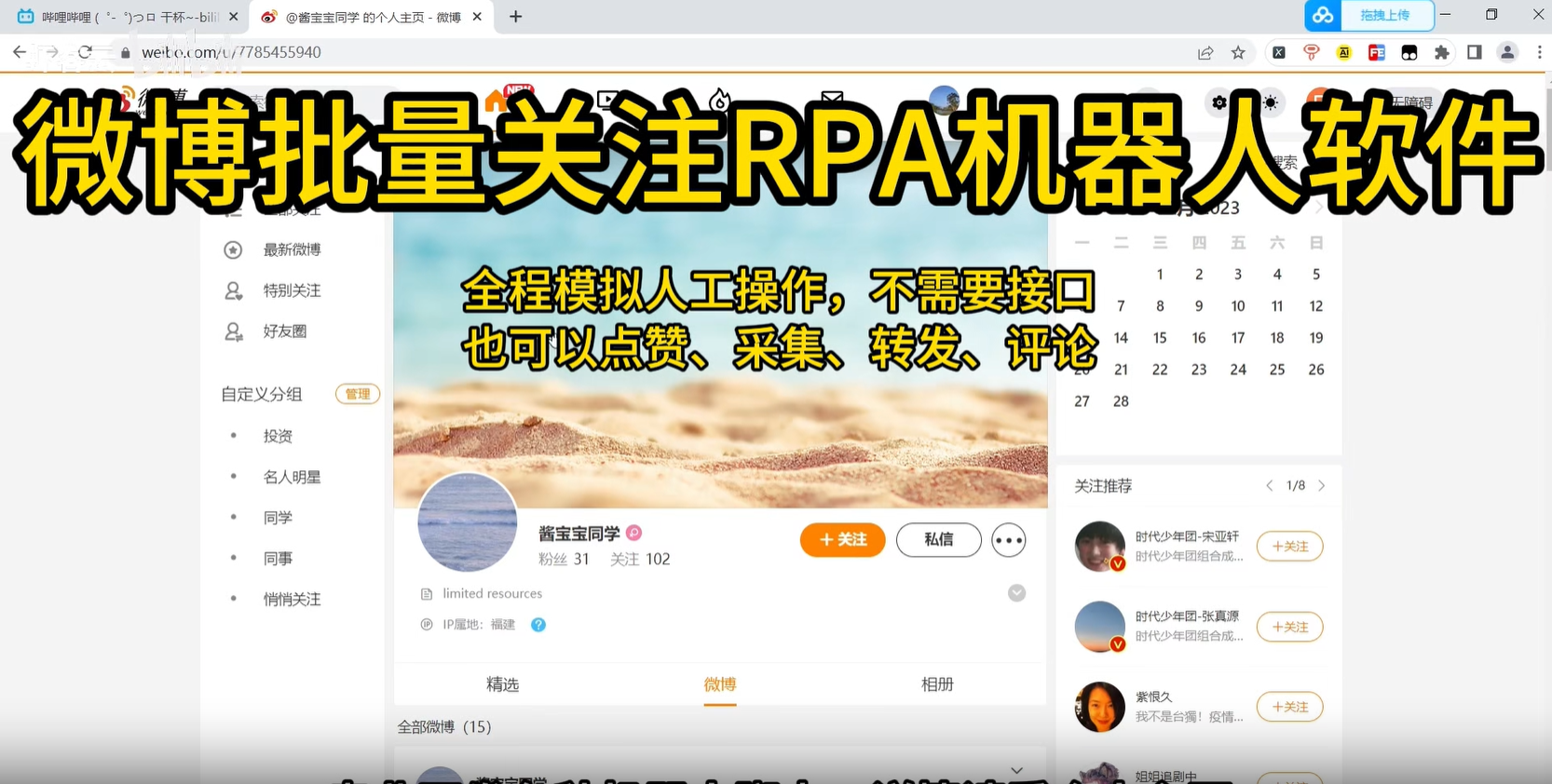Open 好友圈 in sidebar
The width and height of the screenshot is (1552, 784).
(284, 331)
